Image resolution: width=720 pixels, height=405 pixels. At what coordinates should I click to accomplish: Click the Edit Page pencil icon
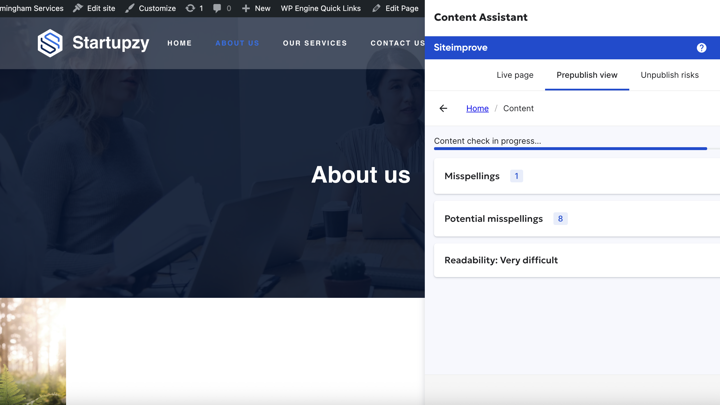click(x=377, y=8)
